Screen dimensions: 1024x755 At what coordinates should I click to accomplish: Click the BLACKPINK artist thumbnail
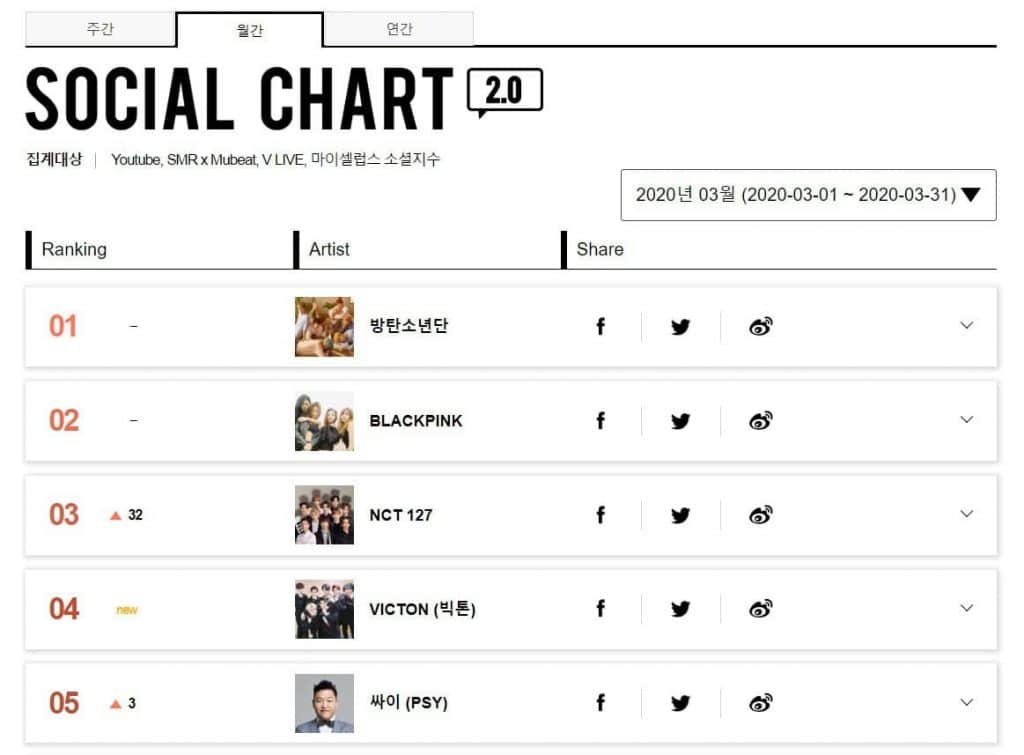click(x=324, y=421)
